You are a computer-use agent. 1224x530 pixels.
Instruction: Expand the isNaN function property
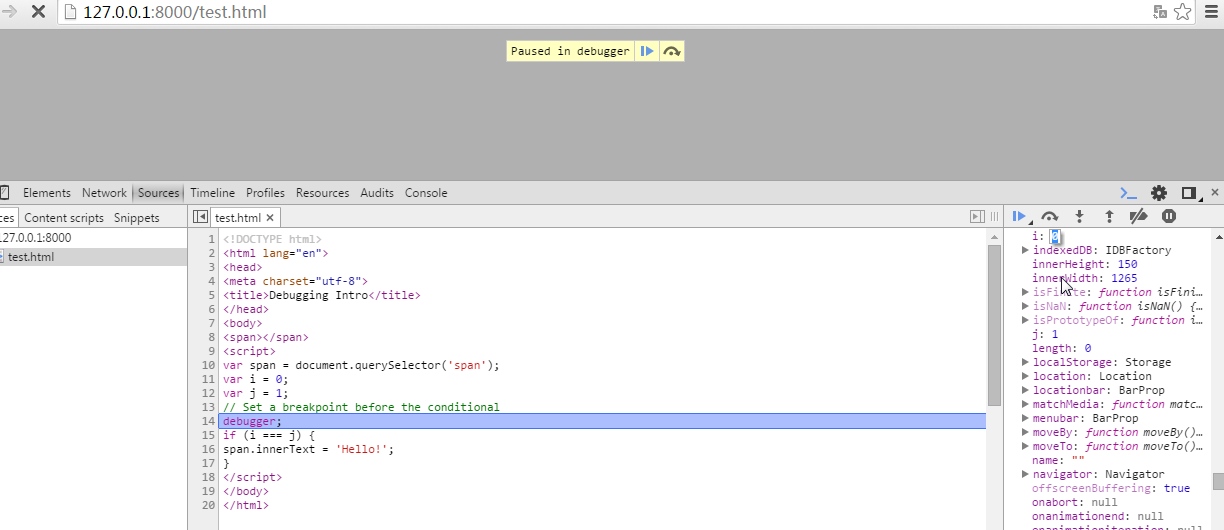[x=1025, y=306]
